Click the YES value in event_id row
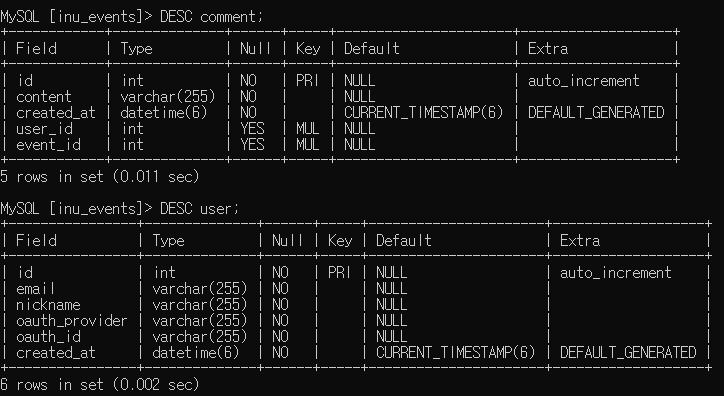The height and width of the screenshot is (396, 724). (x=252, y=145)
